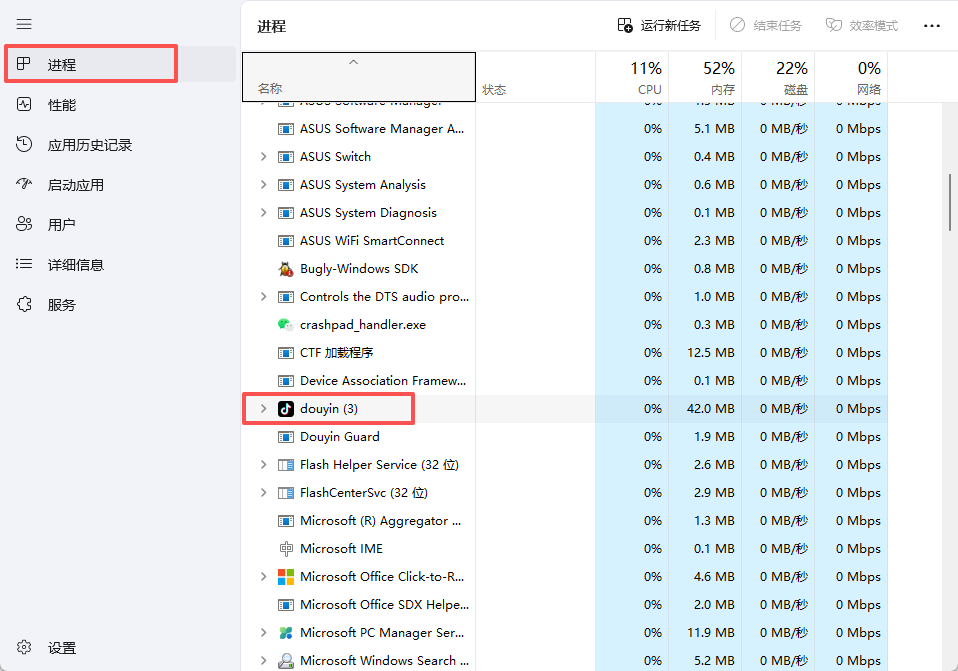958x671 pixels.
Task: Open the more options ellipsis menu
Action: 932,26
